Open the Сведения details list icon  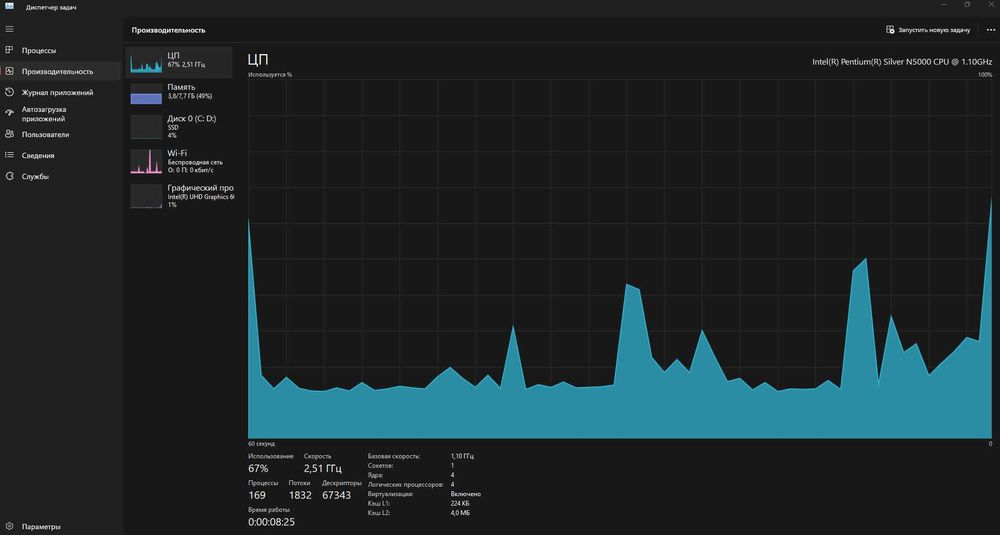point(9,155)
